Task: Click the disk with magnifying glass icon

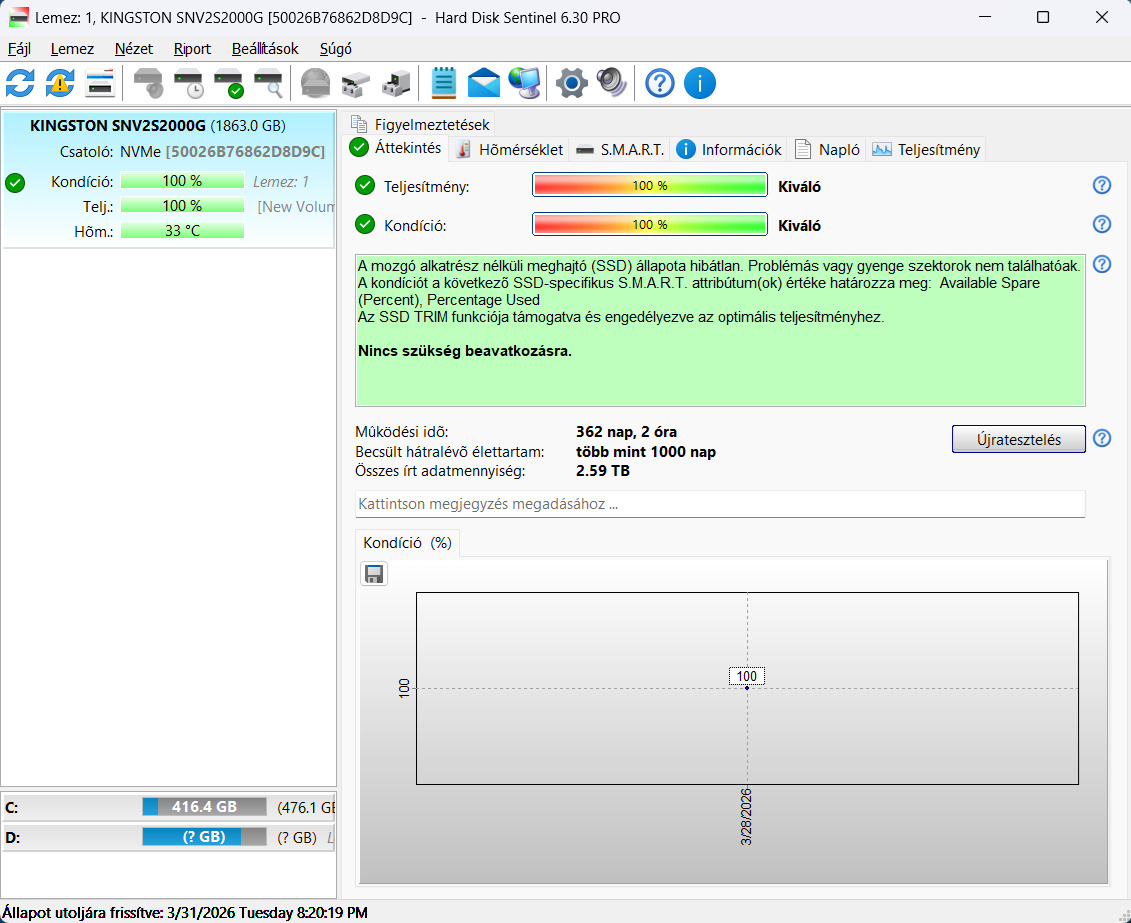Action: coord(268,83)
